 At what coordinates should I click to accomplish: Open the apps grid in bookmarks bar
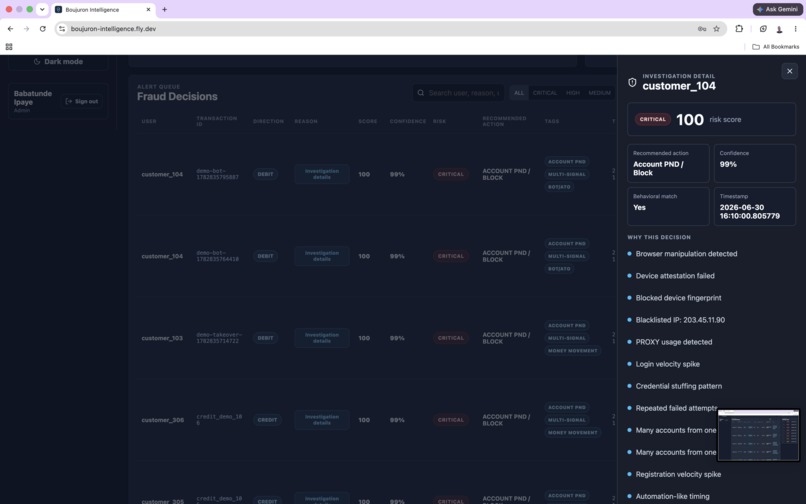9,47
